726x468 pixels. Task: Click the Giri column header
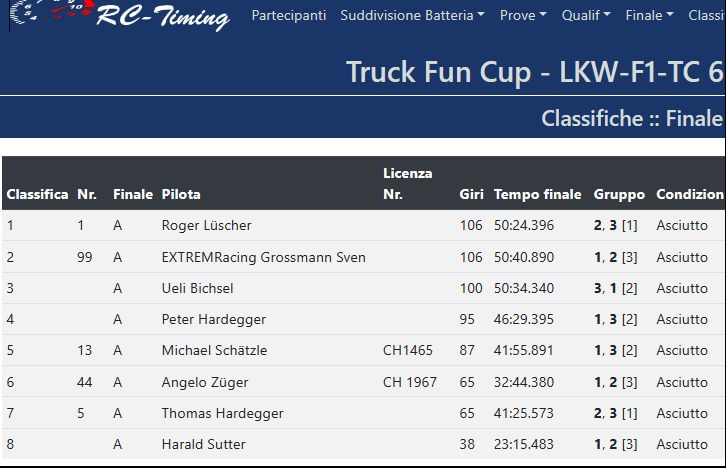pyautogui.click(x=471, y=194)
